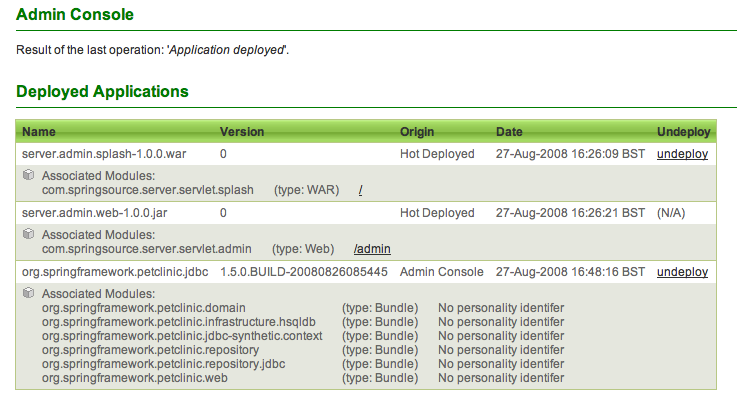737x401 pixels.
Task: Click the Undeploy column header
Action: point(683,132)
